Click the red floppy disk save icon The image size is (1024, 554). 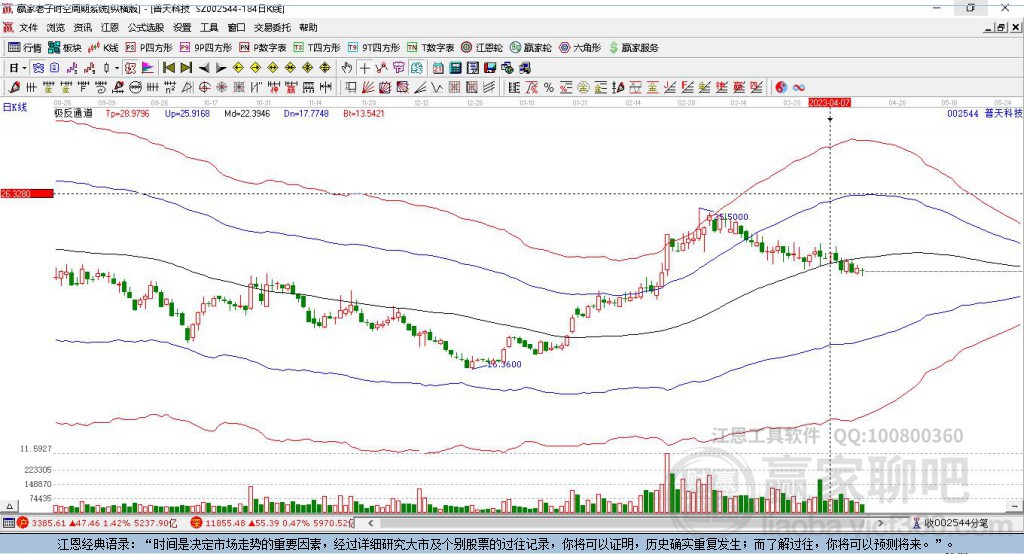(x=490, y=68)
